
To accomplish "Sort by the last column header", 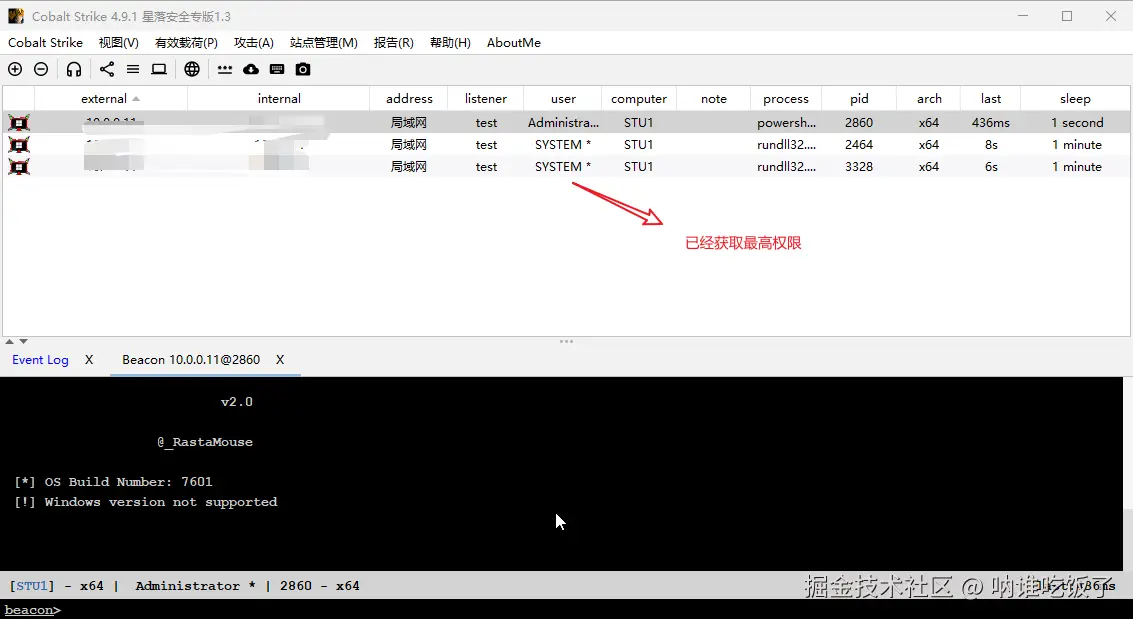I will [991, 99].
